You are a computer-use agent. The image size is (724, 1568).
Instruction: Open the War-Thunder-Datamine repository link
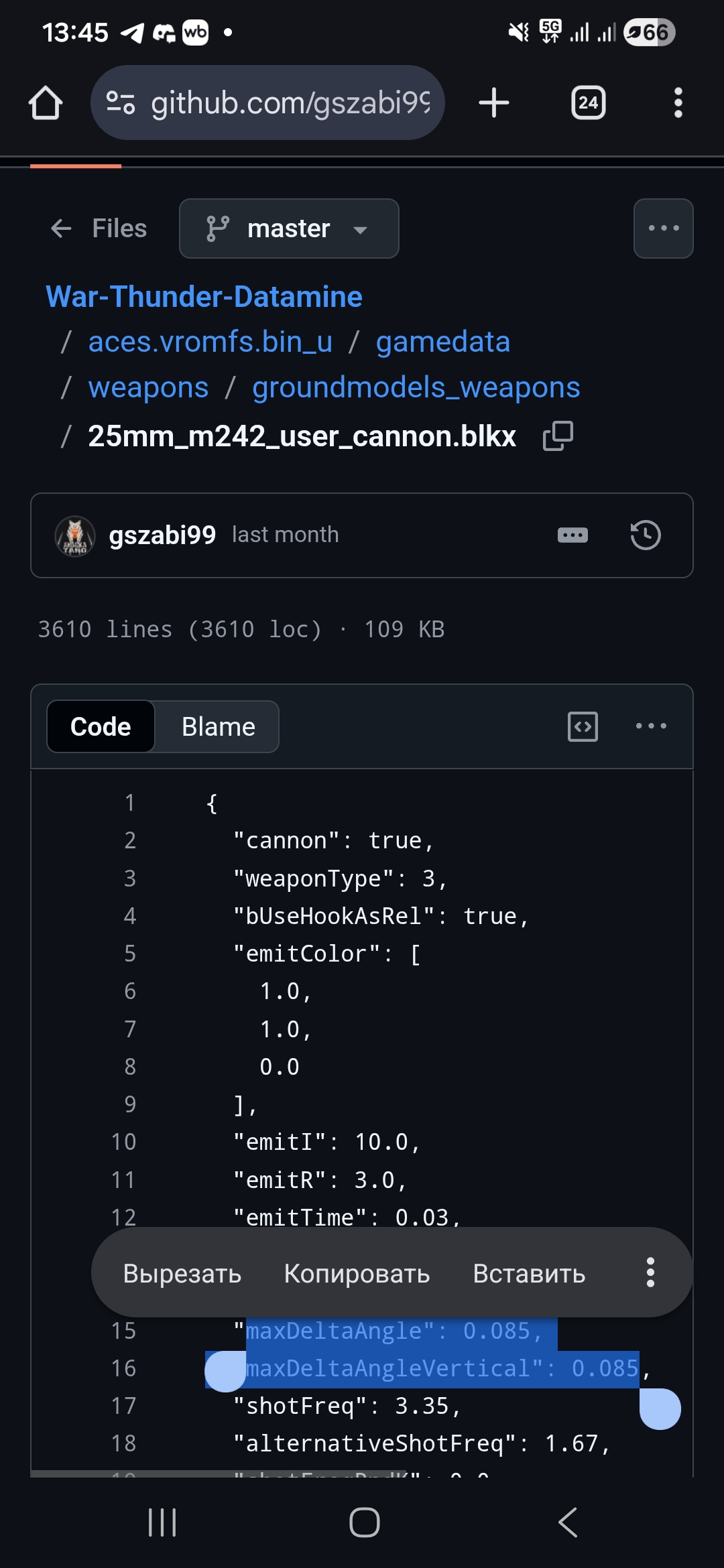[204, 297]
